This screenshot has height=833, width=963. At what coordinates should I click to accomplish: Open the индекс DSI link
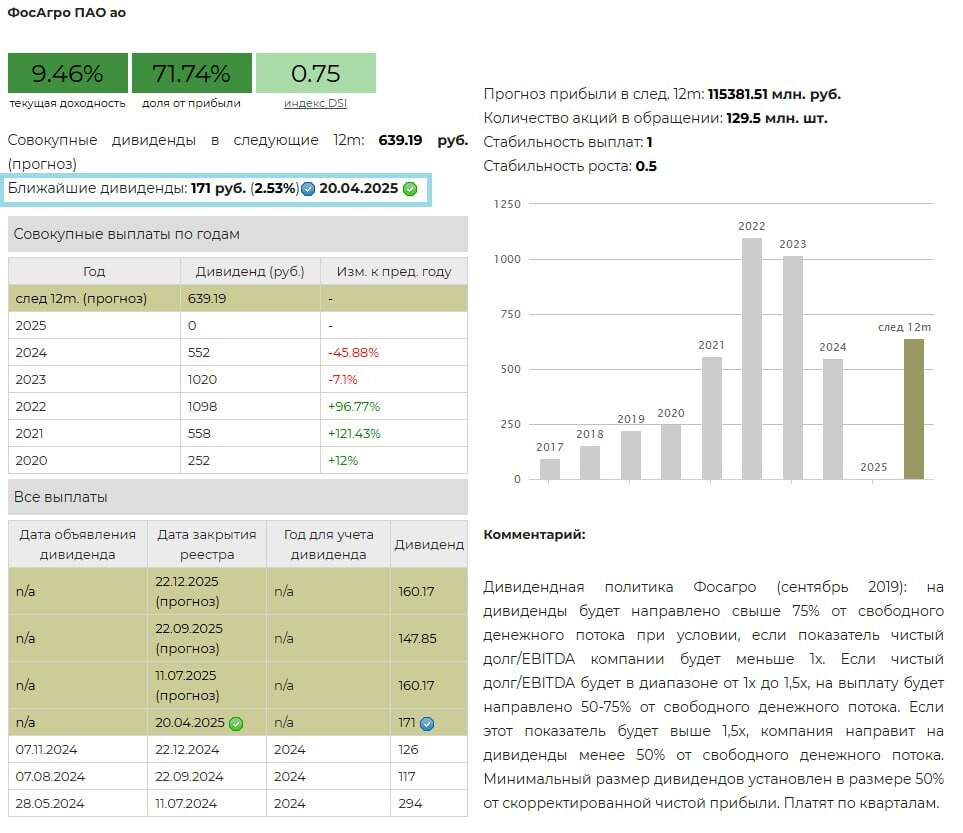point(315,103)
